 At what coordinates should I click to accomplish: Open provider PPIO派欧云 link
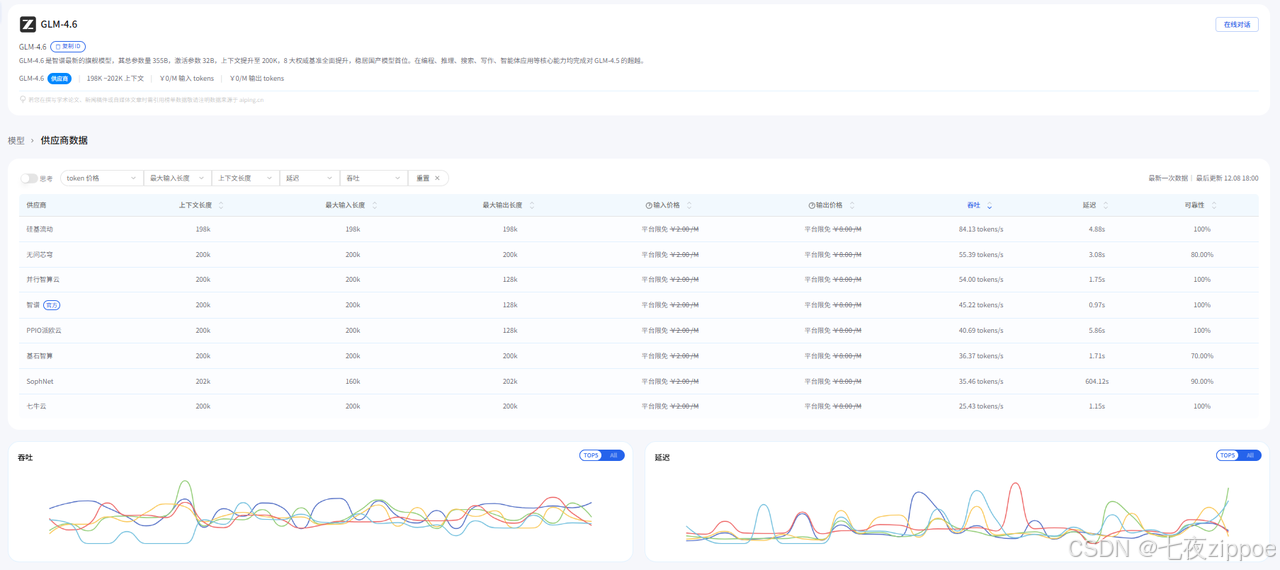(x=44, y=330)
